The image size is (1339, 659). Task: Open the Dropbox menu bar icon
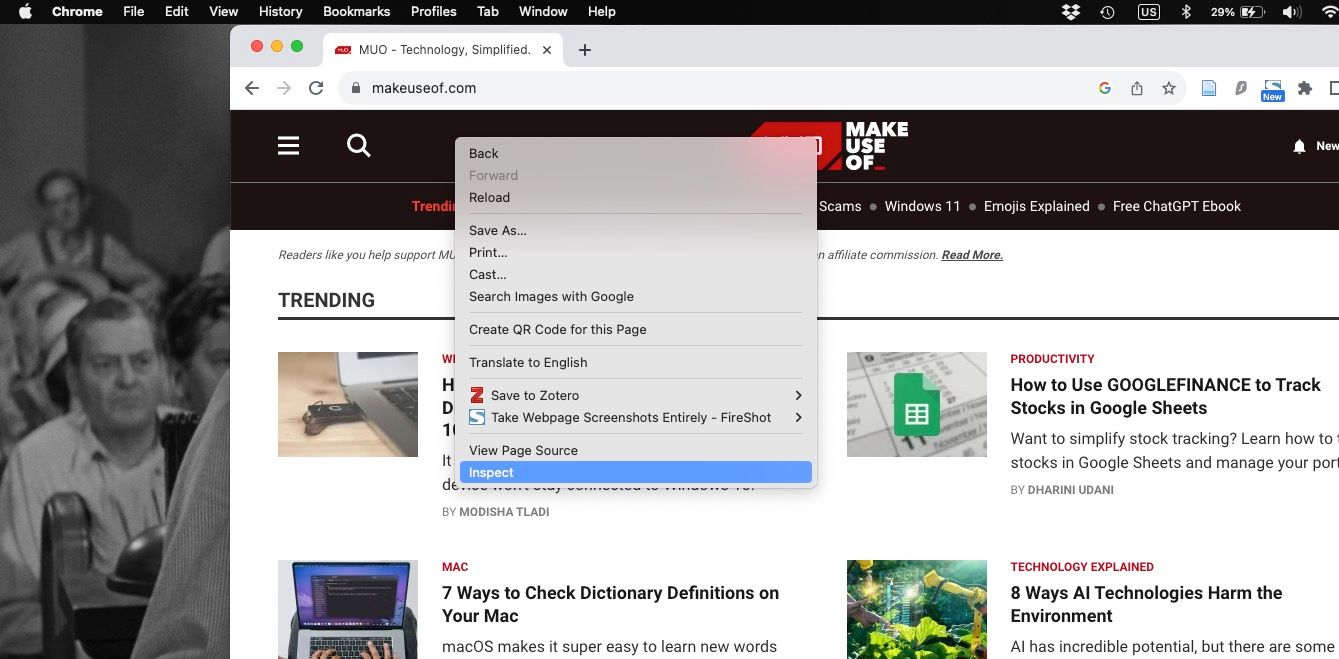(x=1070, y=11)
